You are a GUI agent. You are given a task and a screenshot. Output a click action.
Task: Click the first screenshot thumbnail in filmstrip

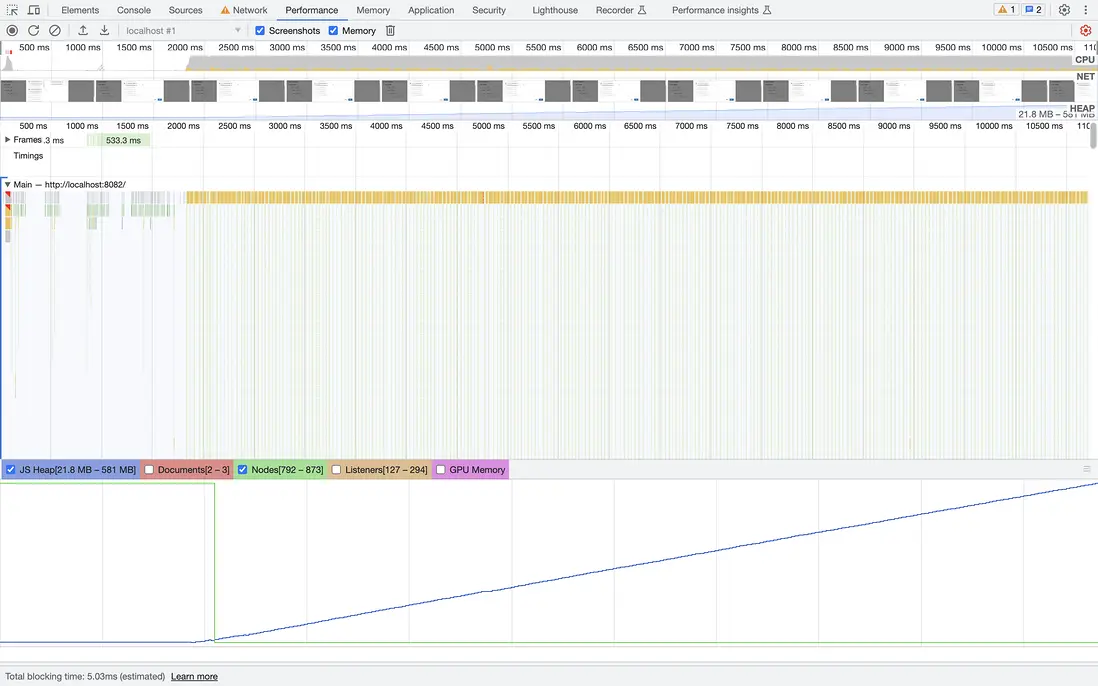coord(13,91)
